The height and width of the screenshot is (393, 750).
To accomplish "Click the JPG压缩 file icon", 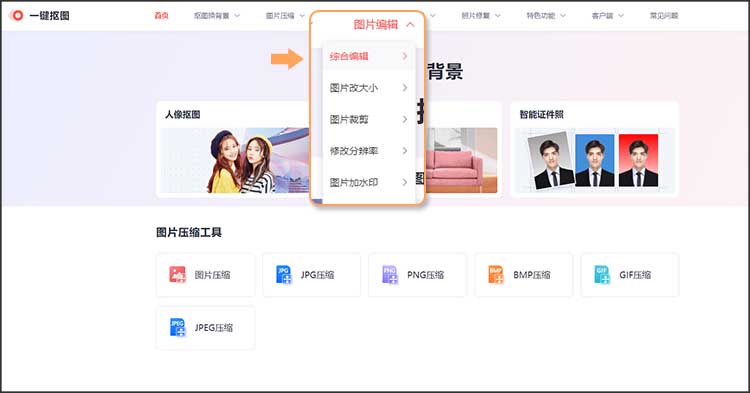I will (x=284, y=274).
